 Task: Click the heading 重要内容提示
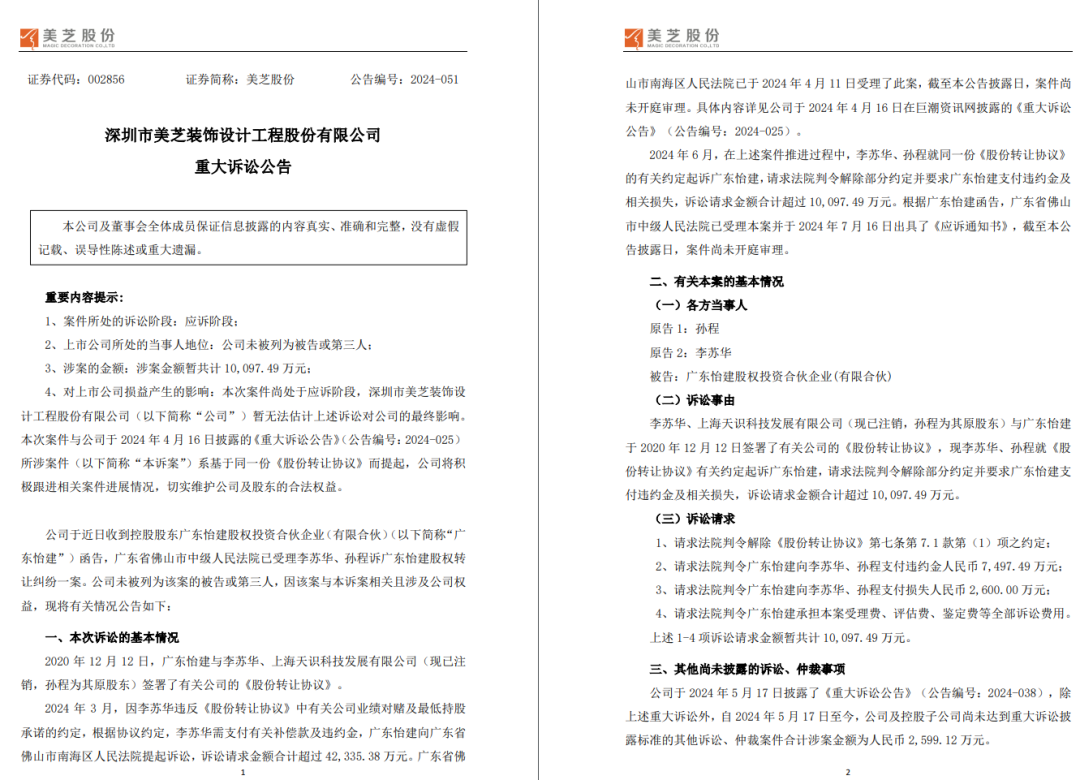coord(84,298)
